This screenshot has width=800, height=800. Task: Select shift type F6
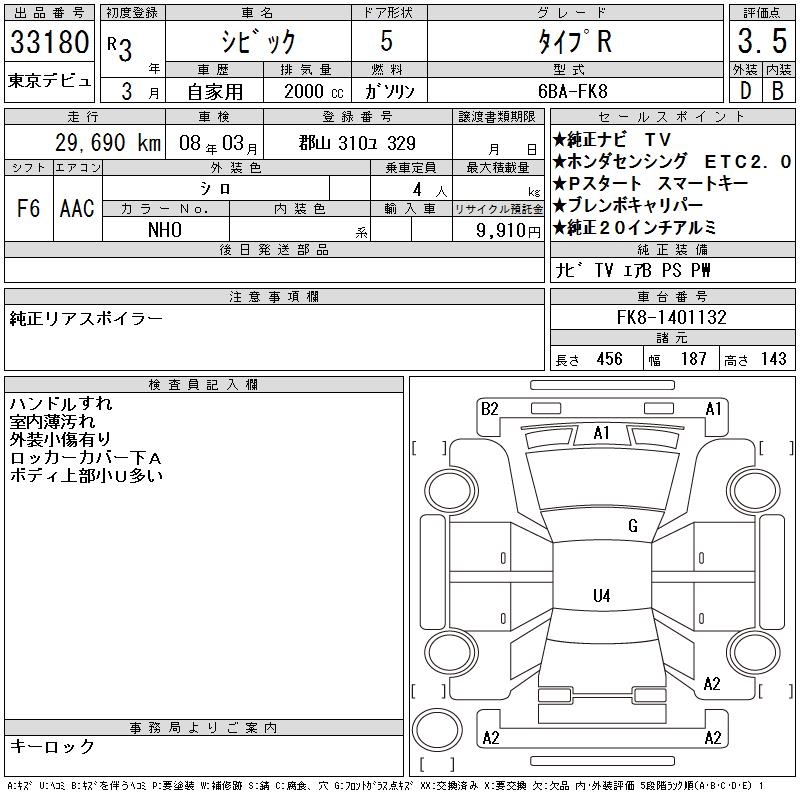29,208
